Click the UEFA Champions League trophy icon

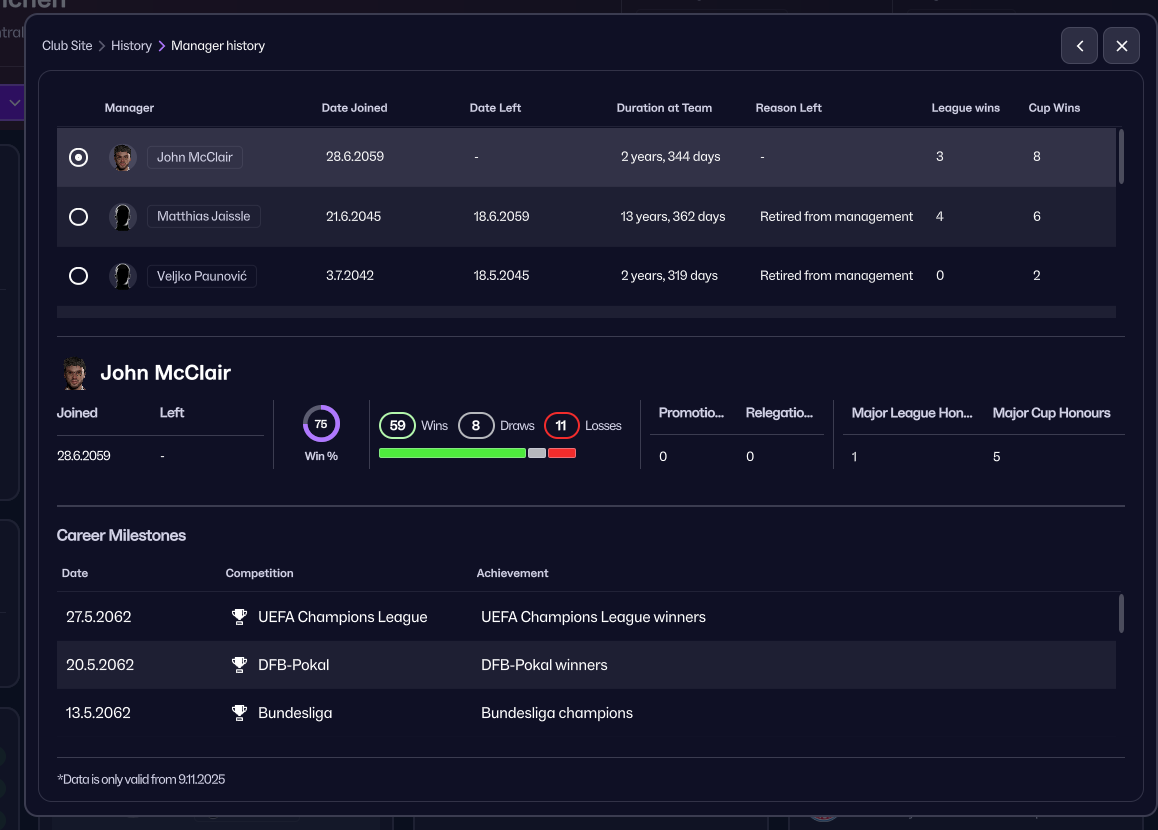coord(239,617)
